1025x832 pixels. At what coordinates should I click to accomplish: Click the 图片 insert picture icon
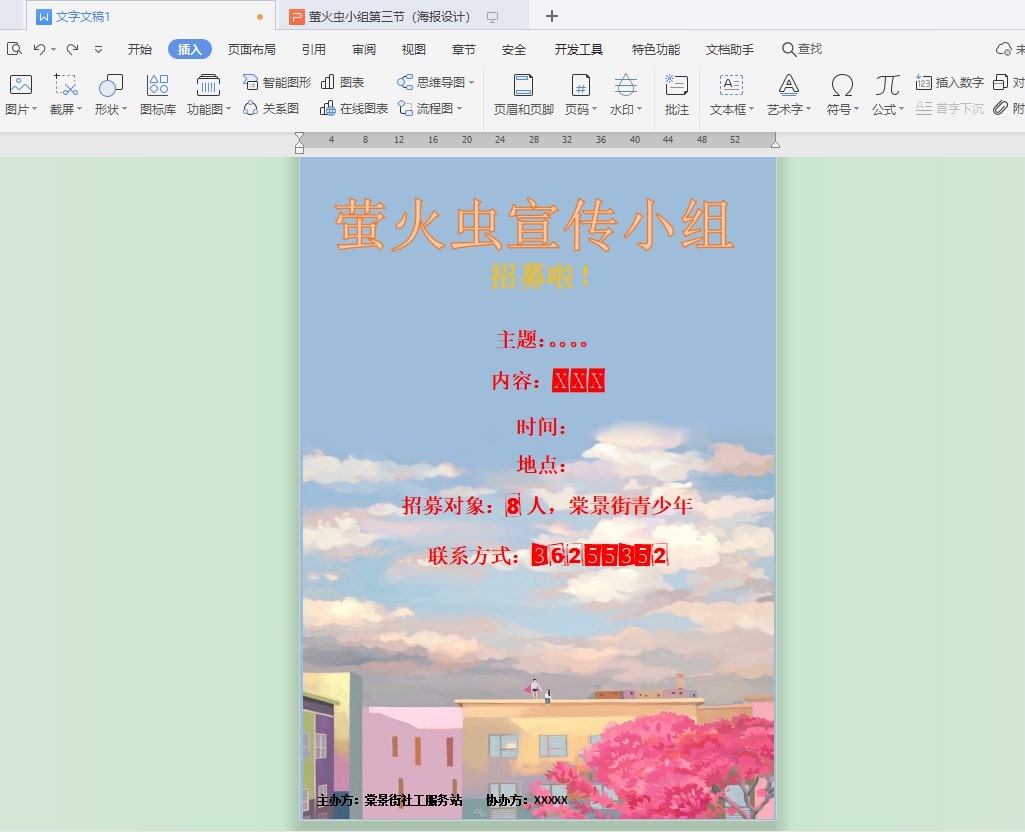(20, 86)
